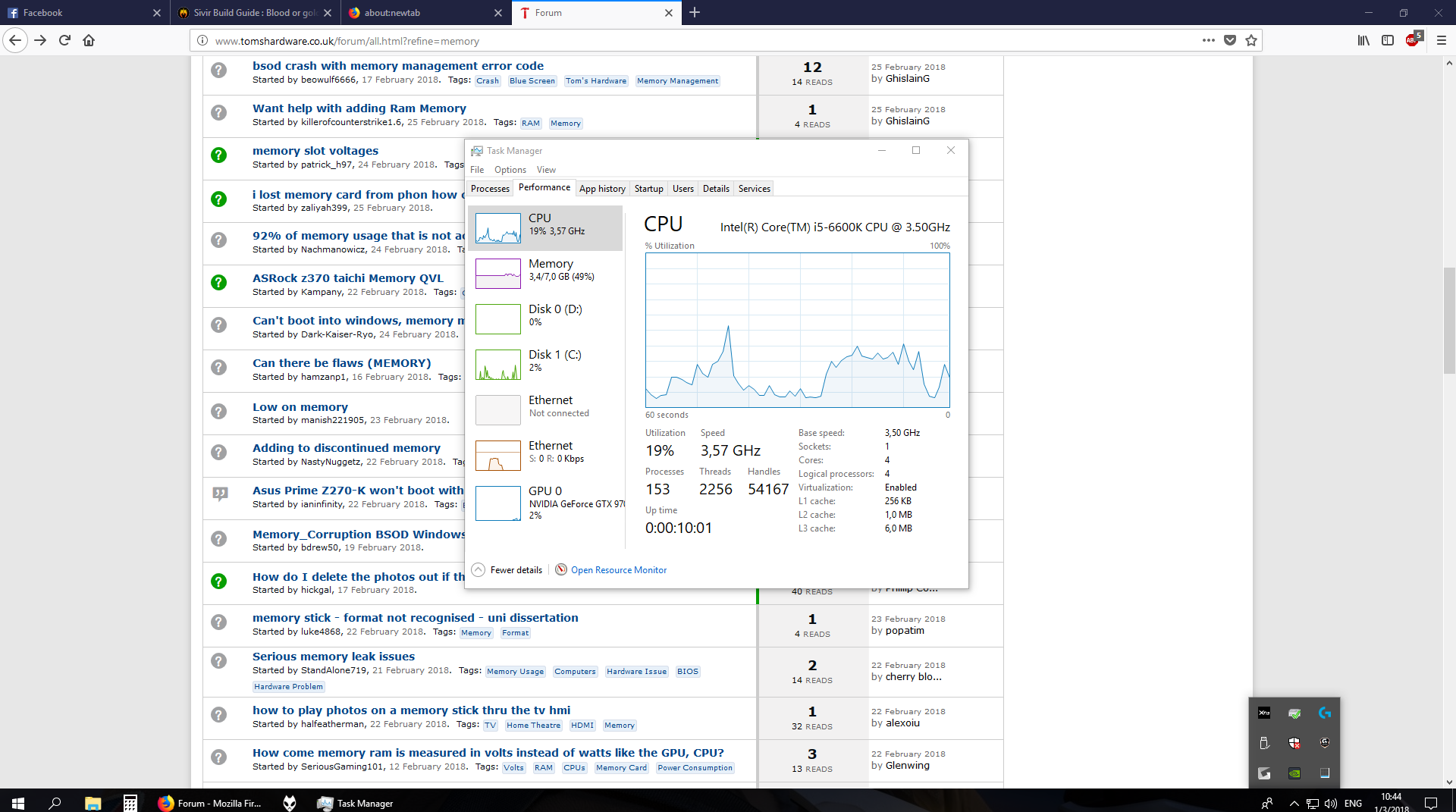The width and height of the screenshot is (1456, 812).
Task: Reload the current page
Action: pos(64,40)
